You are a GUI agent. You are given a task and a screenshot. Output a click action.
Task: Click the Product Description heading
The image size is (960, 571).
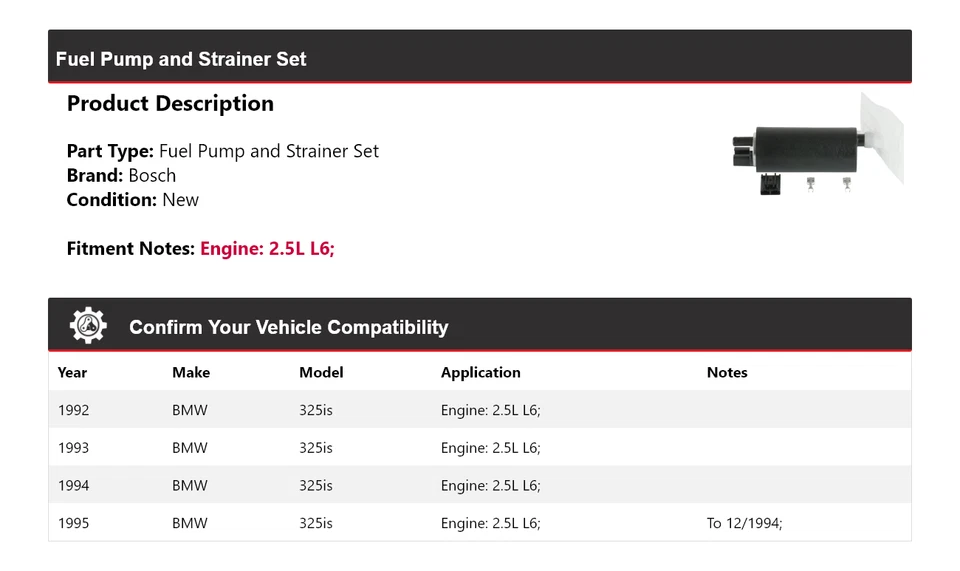[x=170, y=104]
